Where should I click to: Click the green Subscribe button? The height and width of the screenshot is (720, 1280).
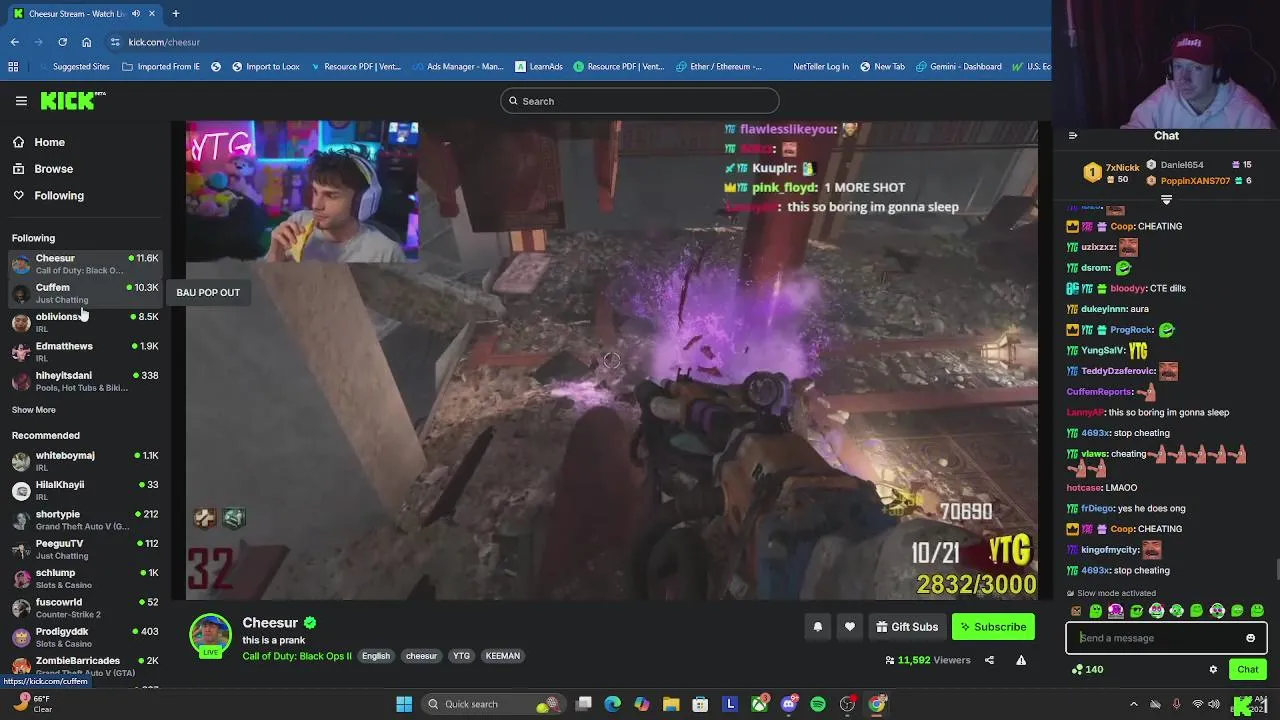[993, 627]
